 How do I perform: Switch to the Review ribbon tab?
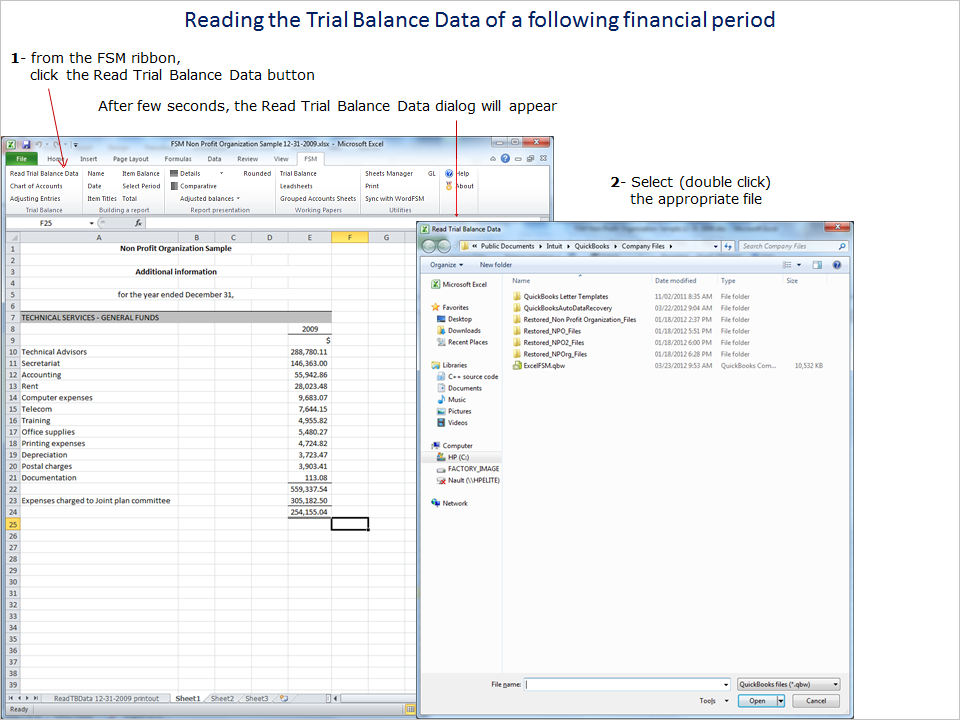point(247,159)
